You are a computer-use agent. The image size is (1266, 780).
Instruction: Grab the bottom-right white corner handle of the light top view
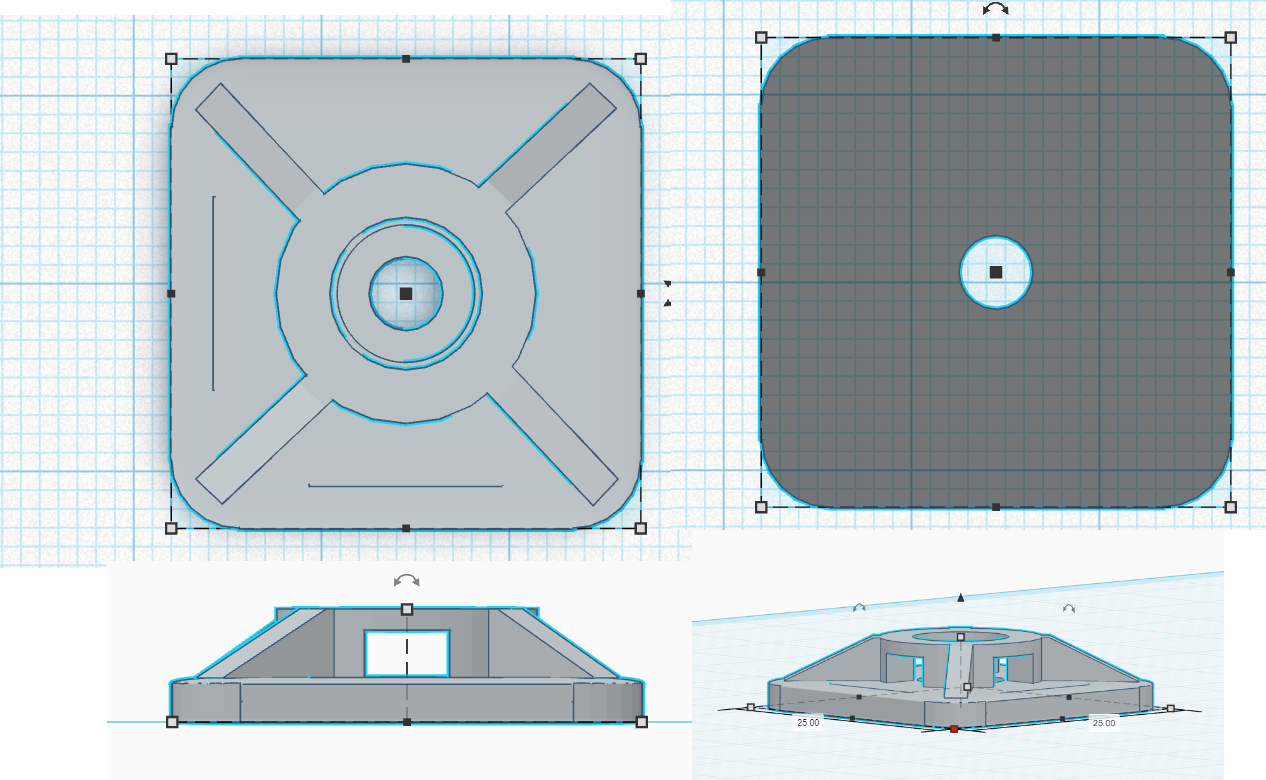[x=641, y=528]
